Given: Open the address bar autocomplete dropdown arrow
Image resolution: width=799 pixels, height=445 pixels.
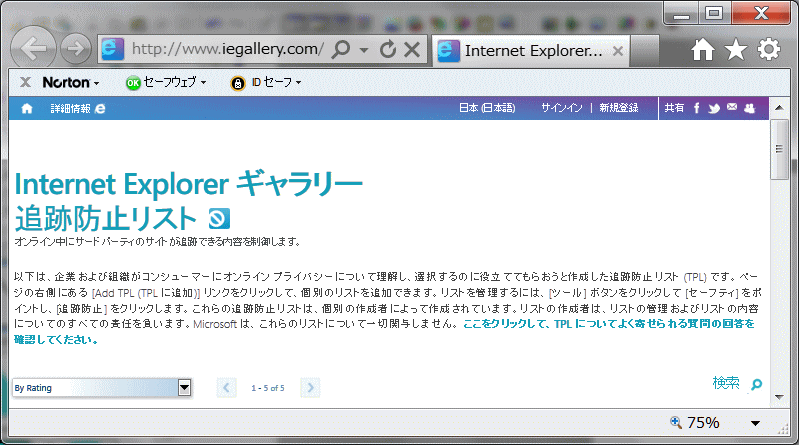Looking at the screenshot, I should pos(364,50).
